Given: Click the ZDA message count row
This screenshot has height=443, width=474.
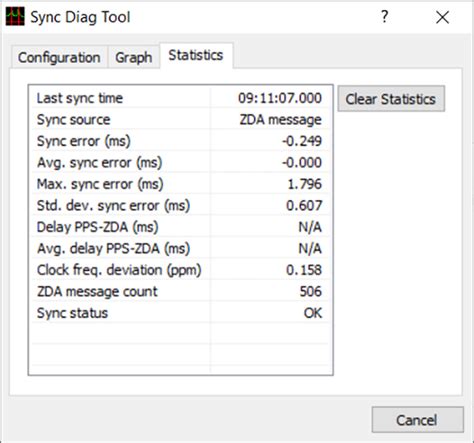Looking at the screenshot, I should [x=180, y=291].
